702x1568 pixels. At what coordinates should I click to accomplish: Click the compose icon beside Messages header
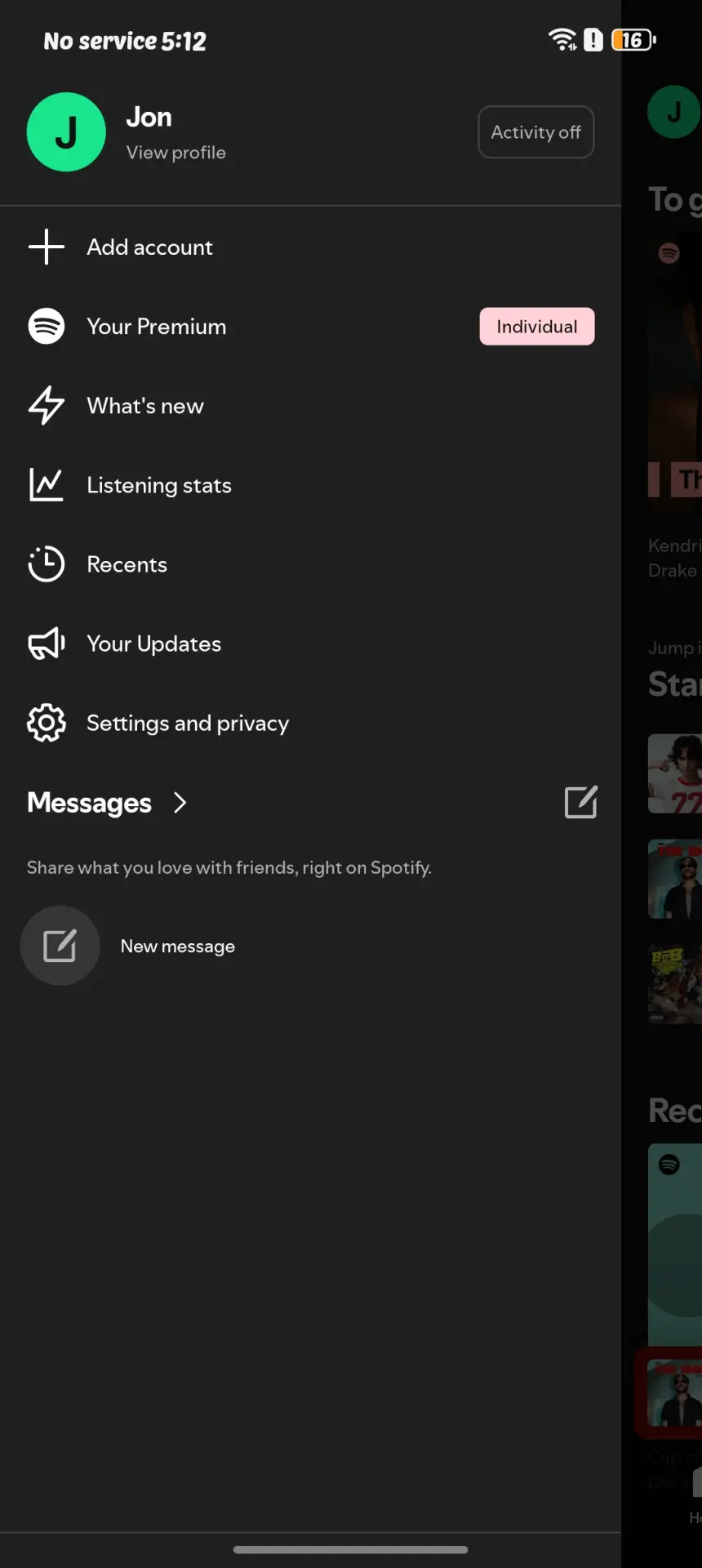(581, 802)
